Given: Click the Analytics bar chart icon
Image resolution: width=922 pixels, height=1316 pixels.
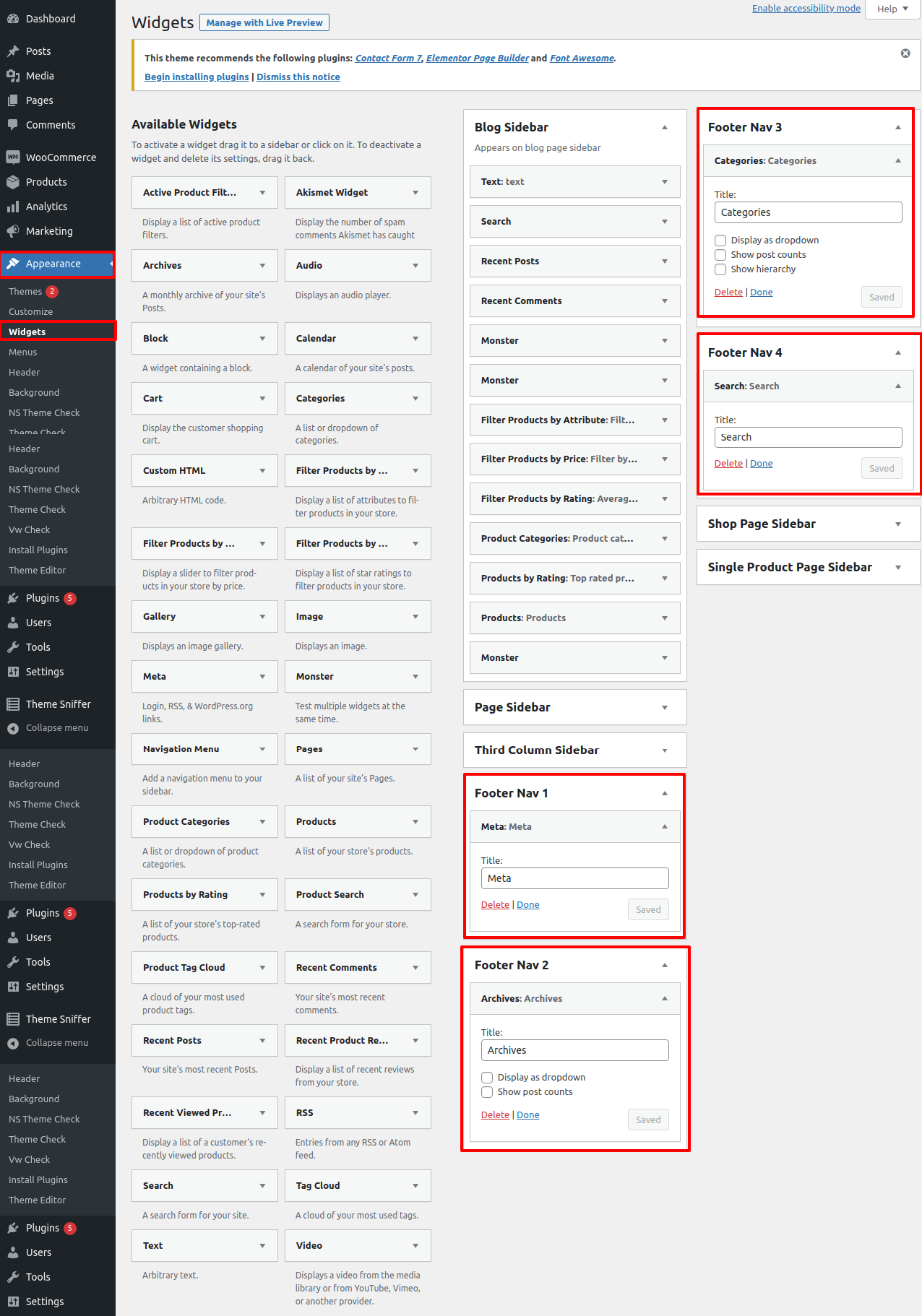Looking at the screenshot, I should 13,207.
